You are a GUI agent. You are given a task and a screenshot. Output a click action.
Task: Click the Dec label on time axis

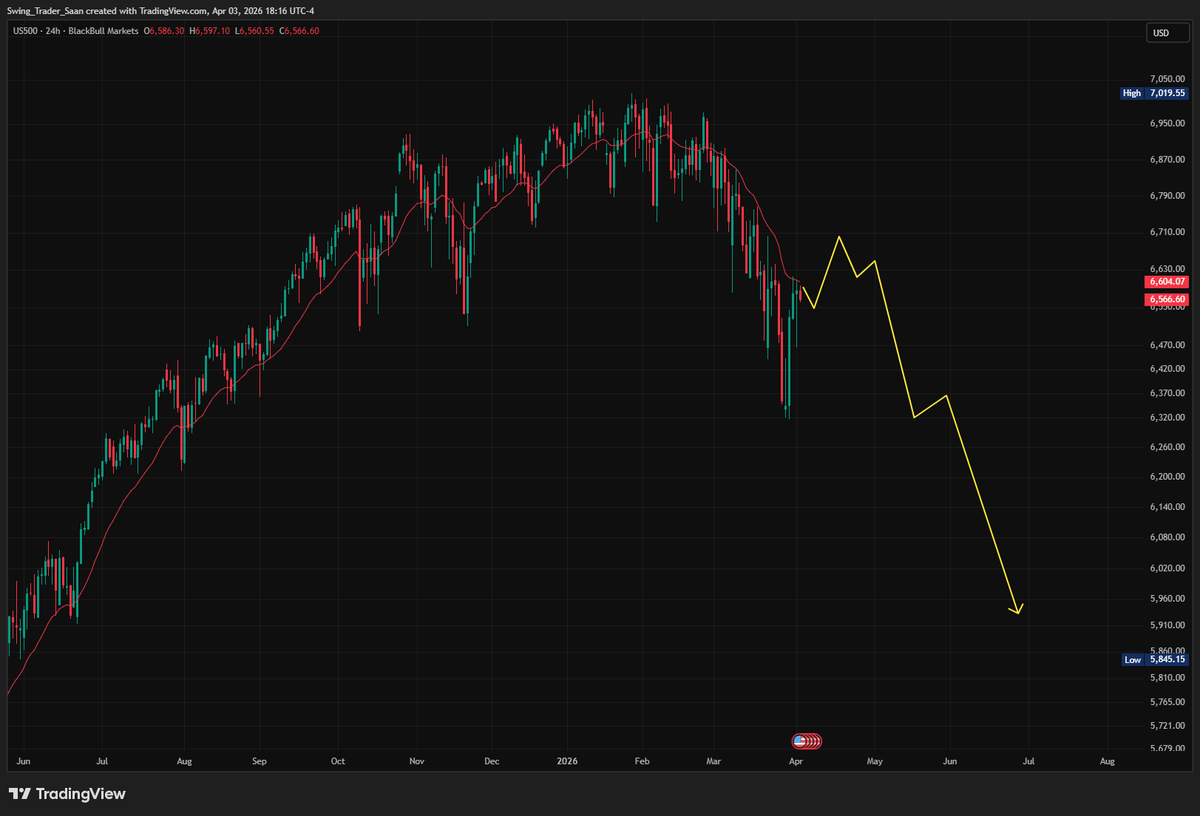491,761
